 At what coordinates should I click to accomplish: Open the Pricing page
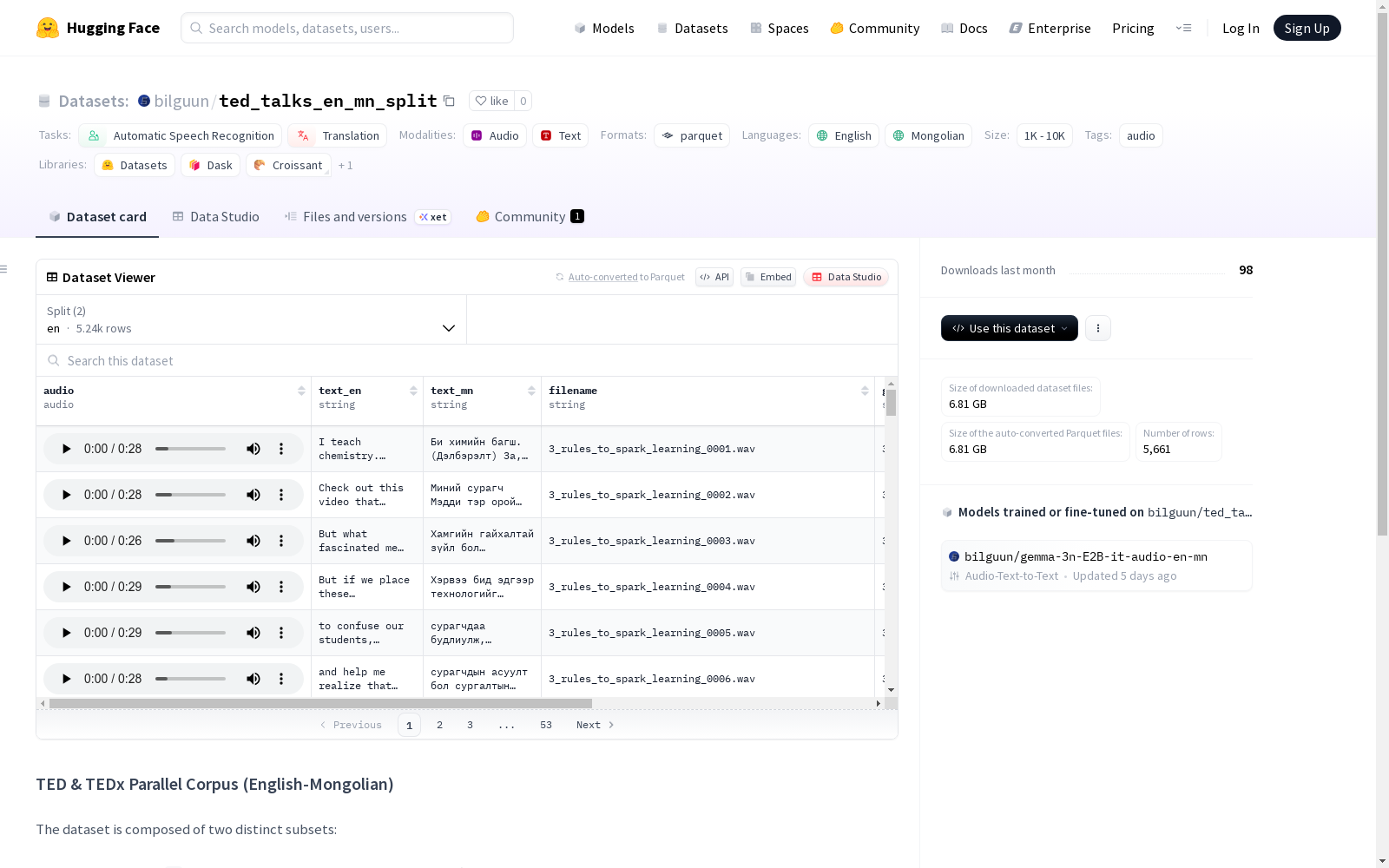(1133, 28)
